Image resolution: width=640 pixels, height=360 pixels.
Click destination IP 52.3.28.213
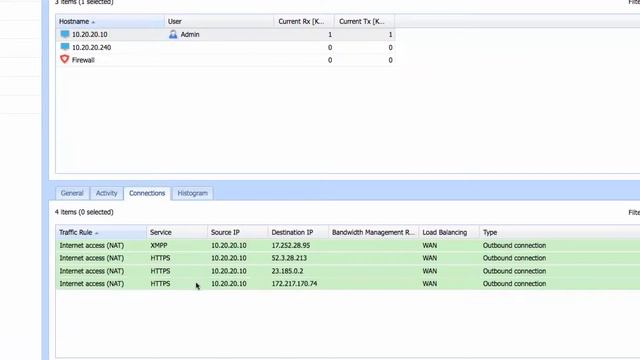tap(289, 258)
